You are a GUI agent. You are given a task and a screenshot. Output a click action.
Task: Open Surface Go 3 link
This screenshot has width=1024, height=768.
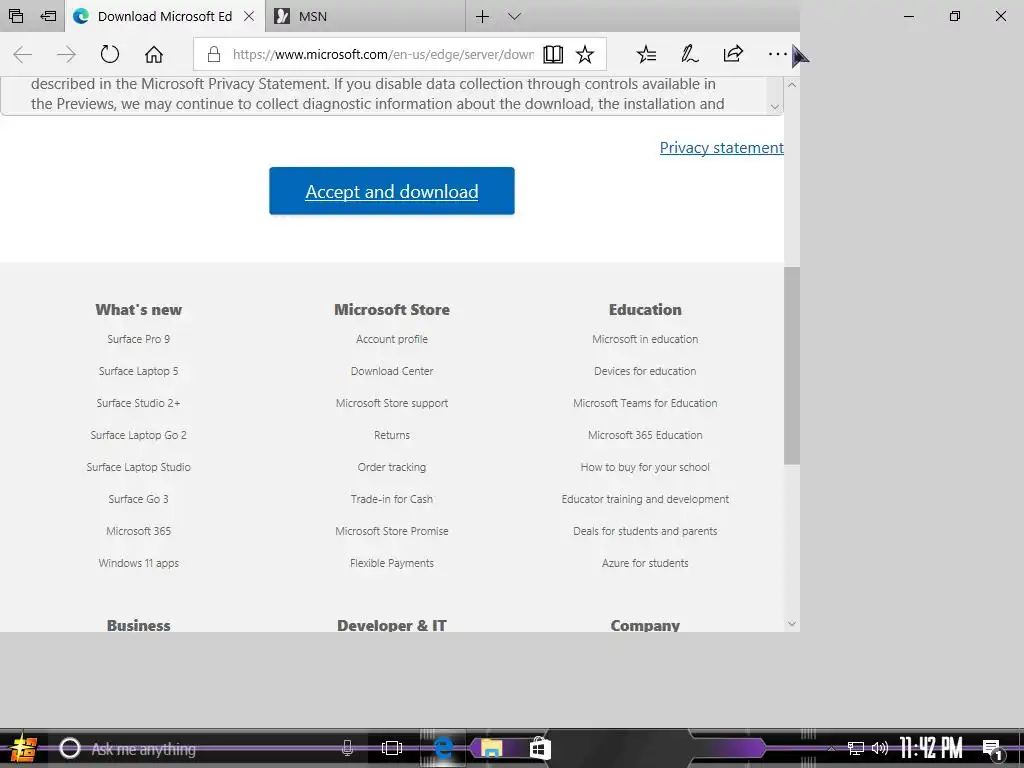pos(138,499)
